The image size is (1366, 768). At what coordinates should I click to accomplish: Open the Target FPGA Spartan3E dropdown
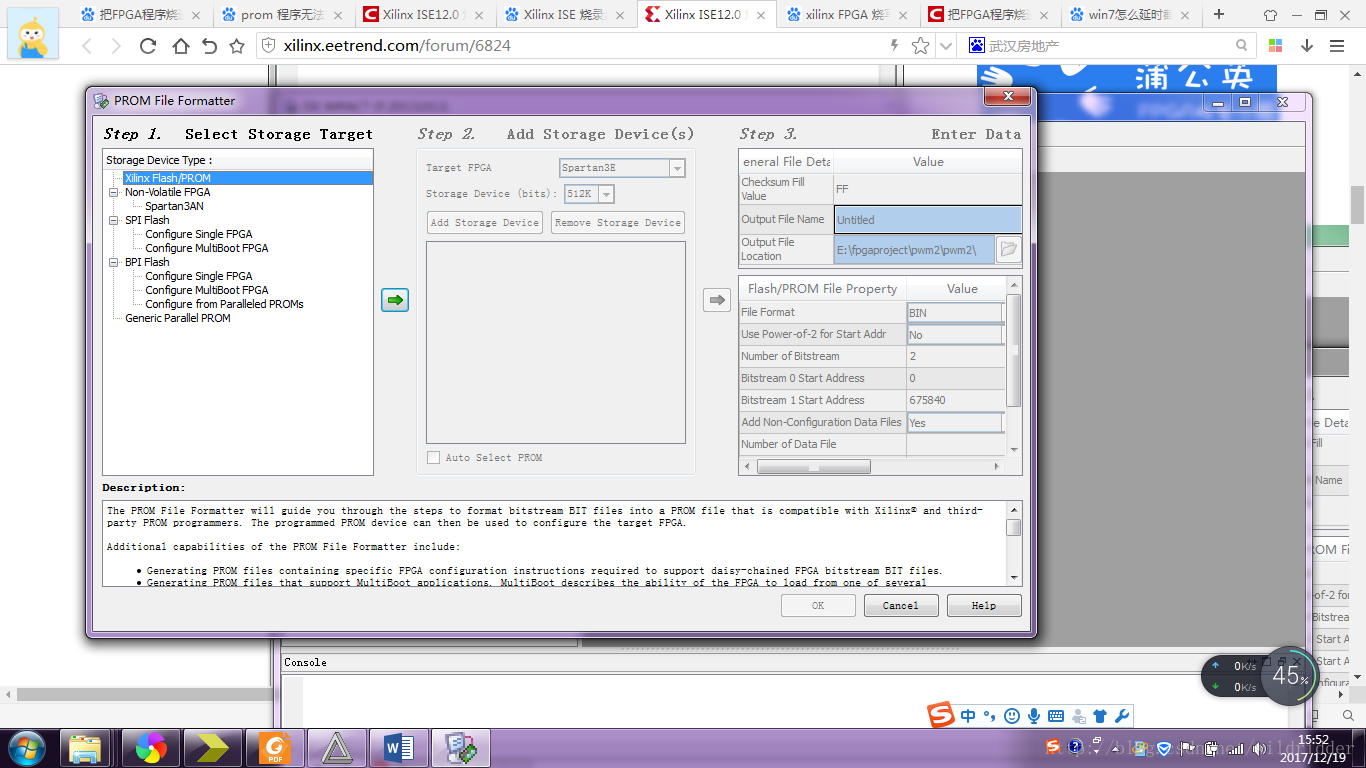[x=677, y=168]
